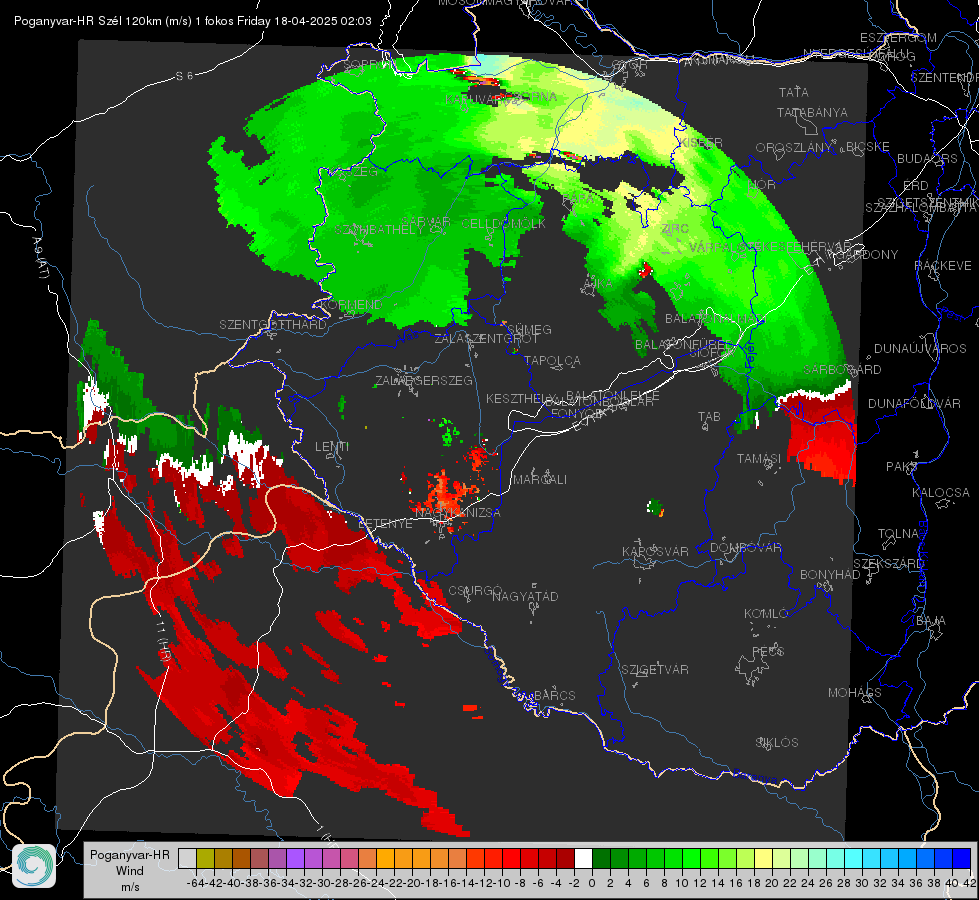The width and height of the screenshot is (979, 900).
Task: Click the MOR town label
Action: (762, 185)
